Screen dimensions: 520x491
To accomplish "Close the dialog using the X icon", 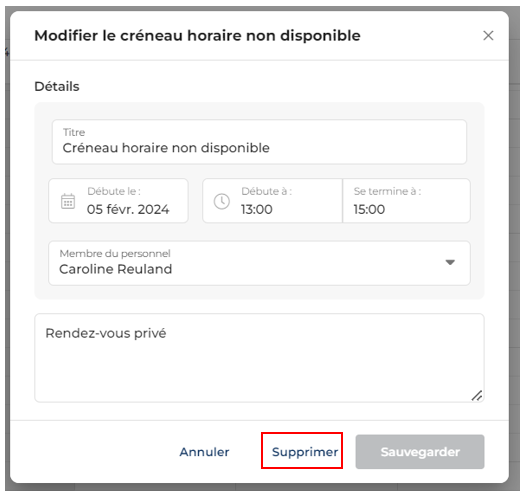I will [488, 35].
